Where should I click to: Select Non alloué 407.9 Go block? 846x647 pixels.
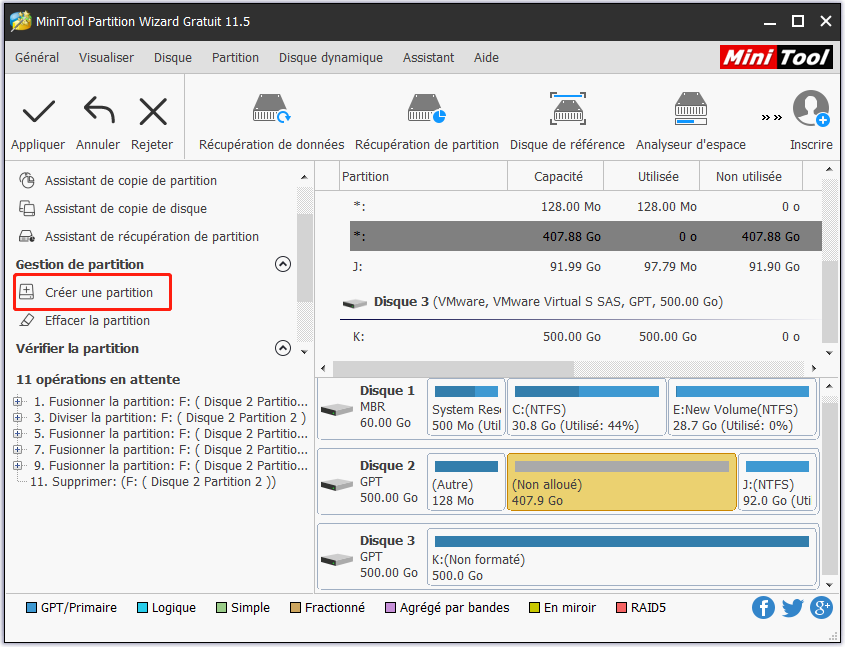coord(622,482)
